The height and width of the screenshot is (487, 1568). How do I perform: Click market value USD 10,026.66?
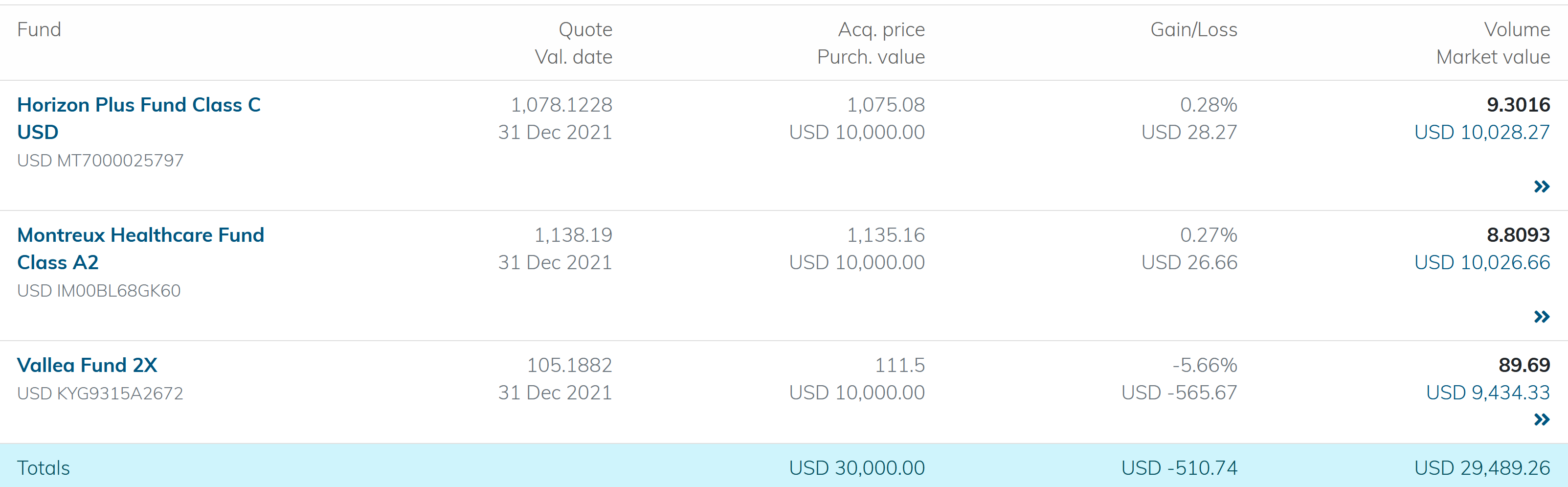[1481, 262]
